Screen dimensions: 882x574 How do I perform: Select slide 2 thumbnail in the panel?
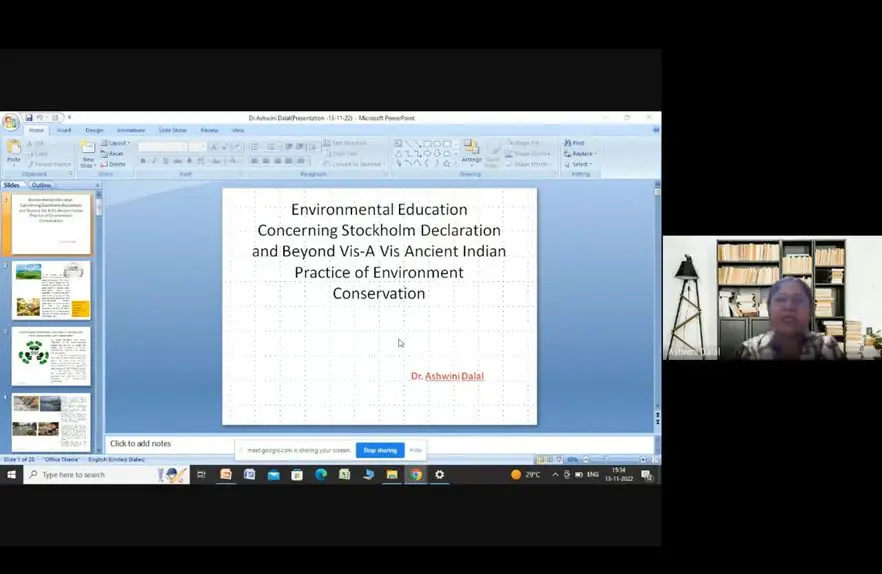[x=51, y=291]
